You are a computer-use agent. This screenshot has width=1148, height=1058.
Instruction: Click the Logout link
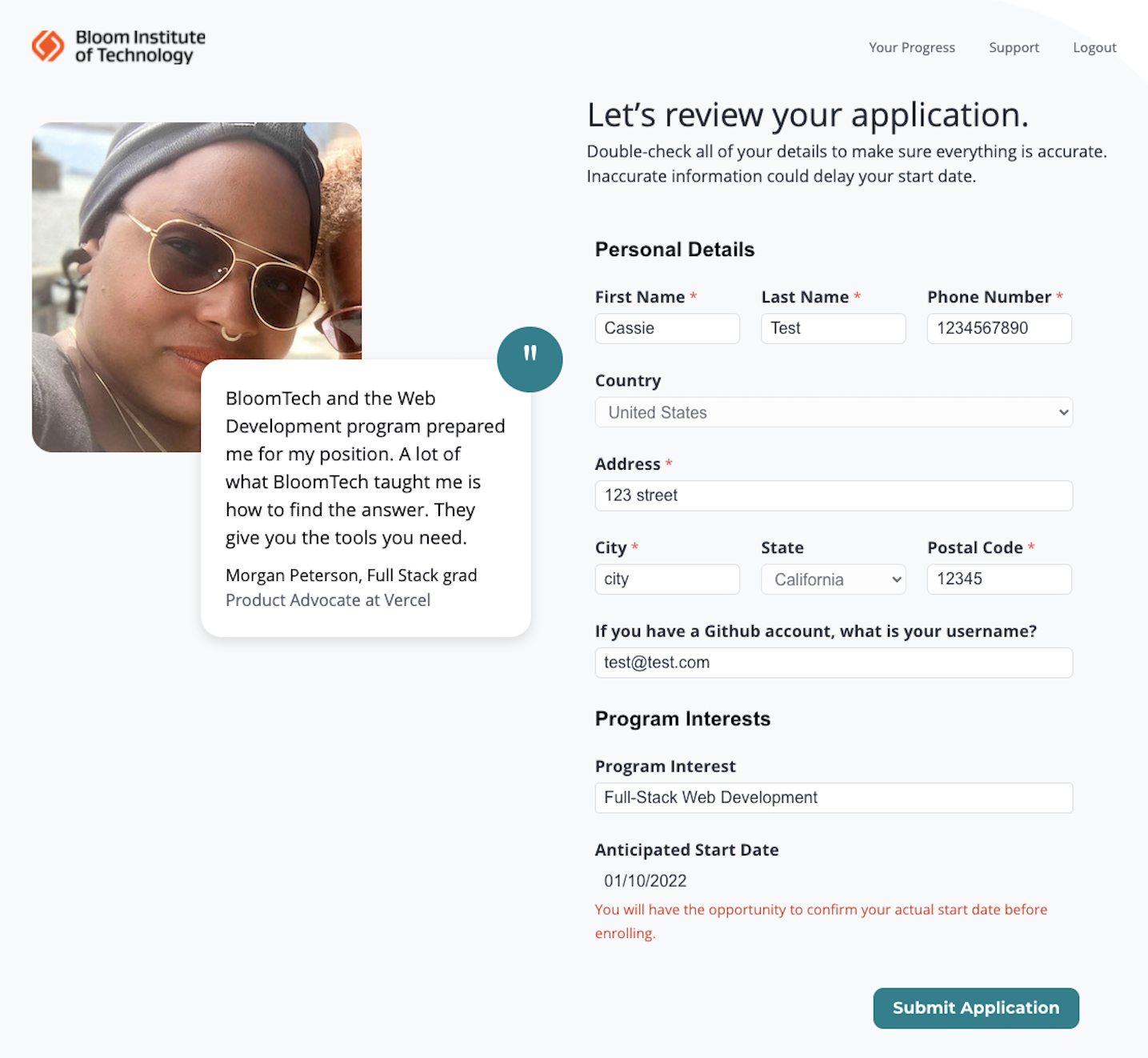pos(1094,47)
